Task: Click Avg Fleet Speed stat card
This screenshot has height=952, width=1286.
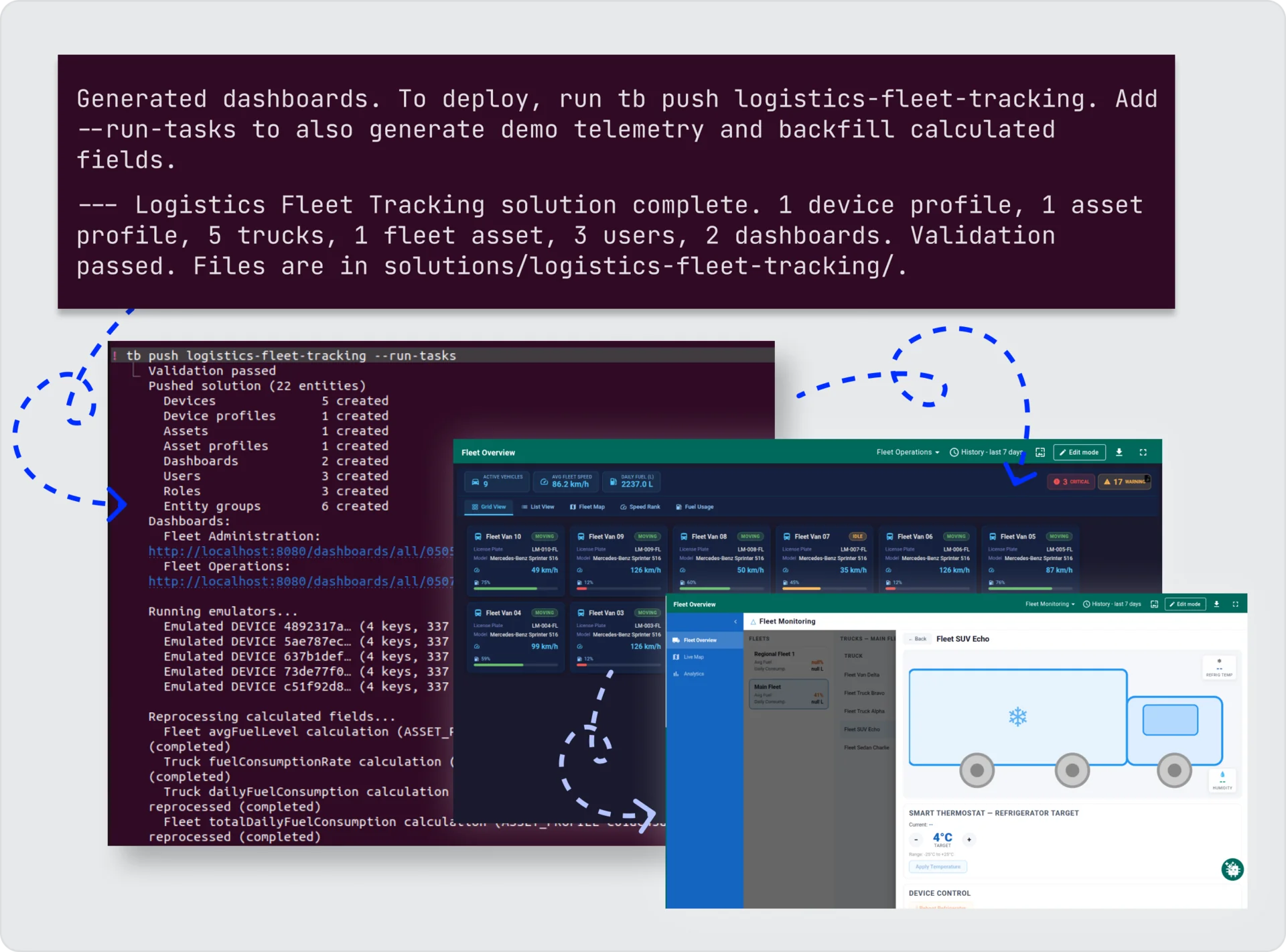Action: 567,481
